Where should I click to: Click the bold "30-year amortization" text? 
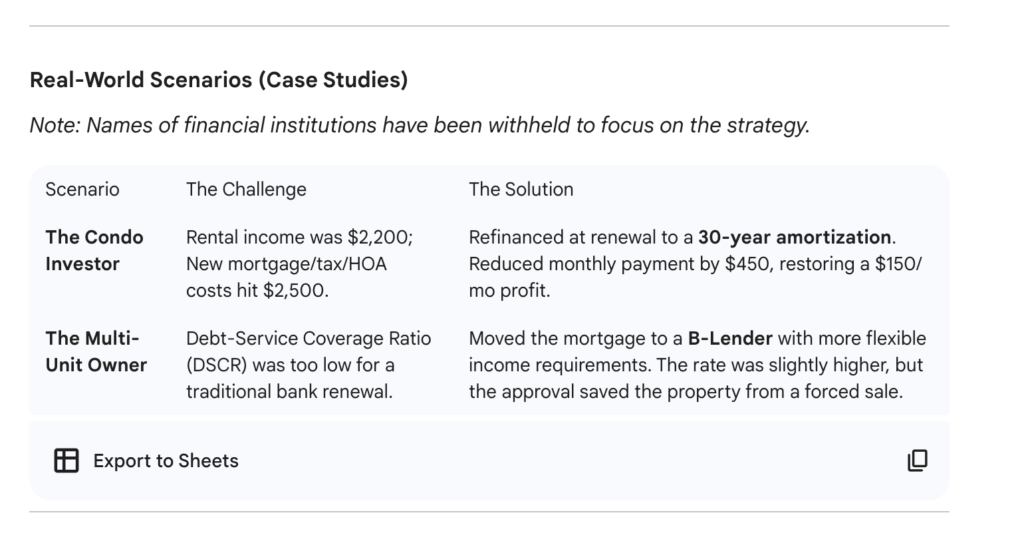pyautogui.click(x=794, y=238)
